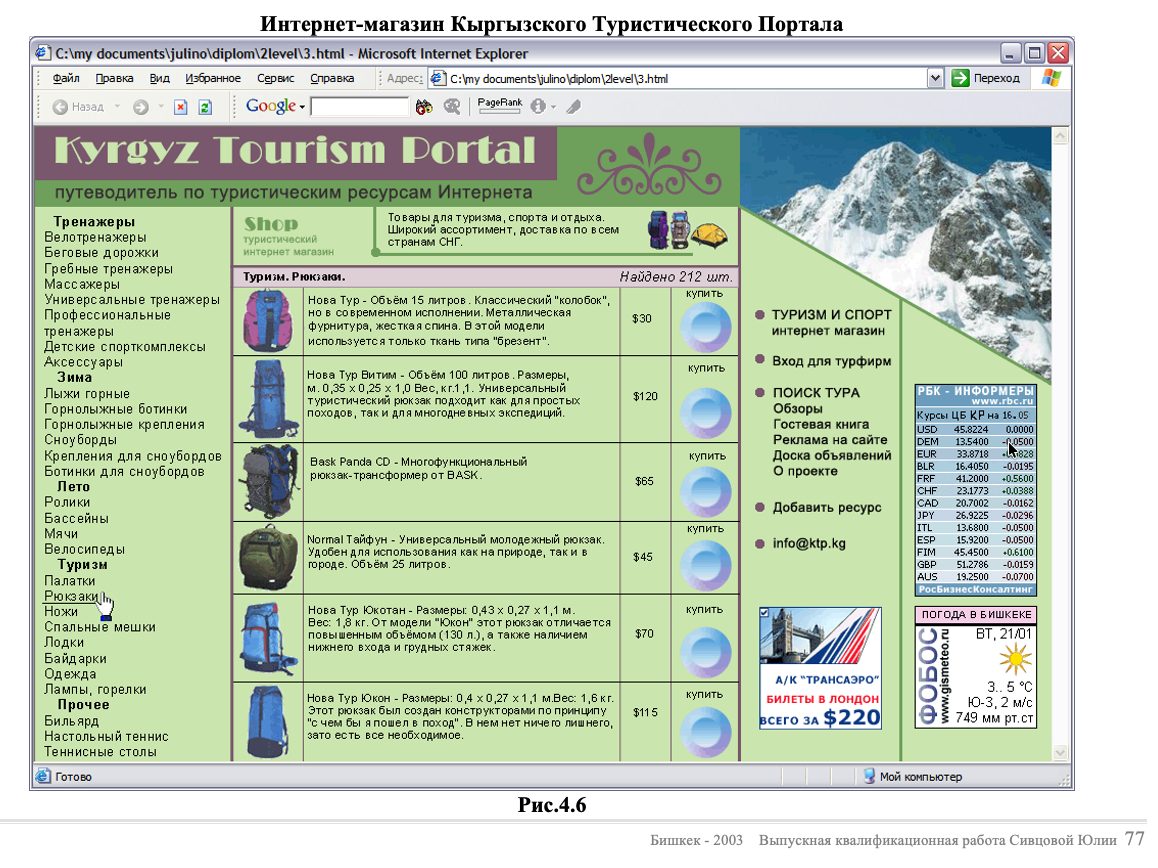Click the info@ktp.kg email link
Viewport: 1158px width, 868px height.
809,543
